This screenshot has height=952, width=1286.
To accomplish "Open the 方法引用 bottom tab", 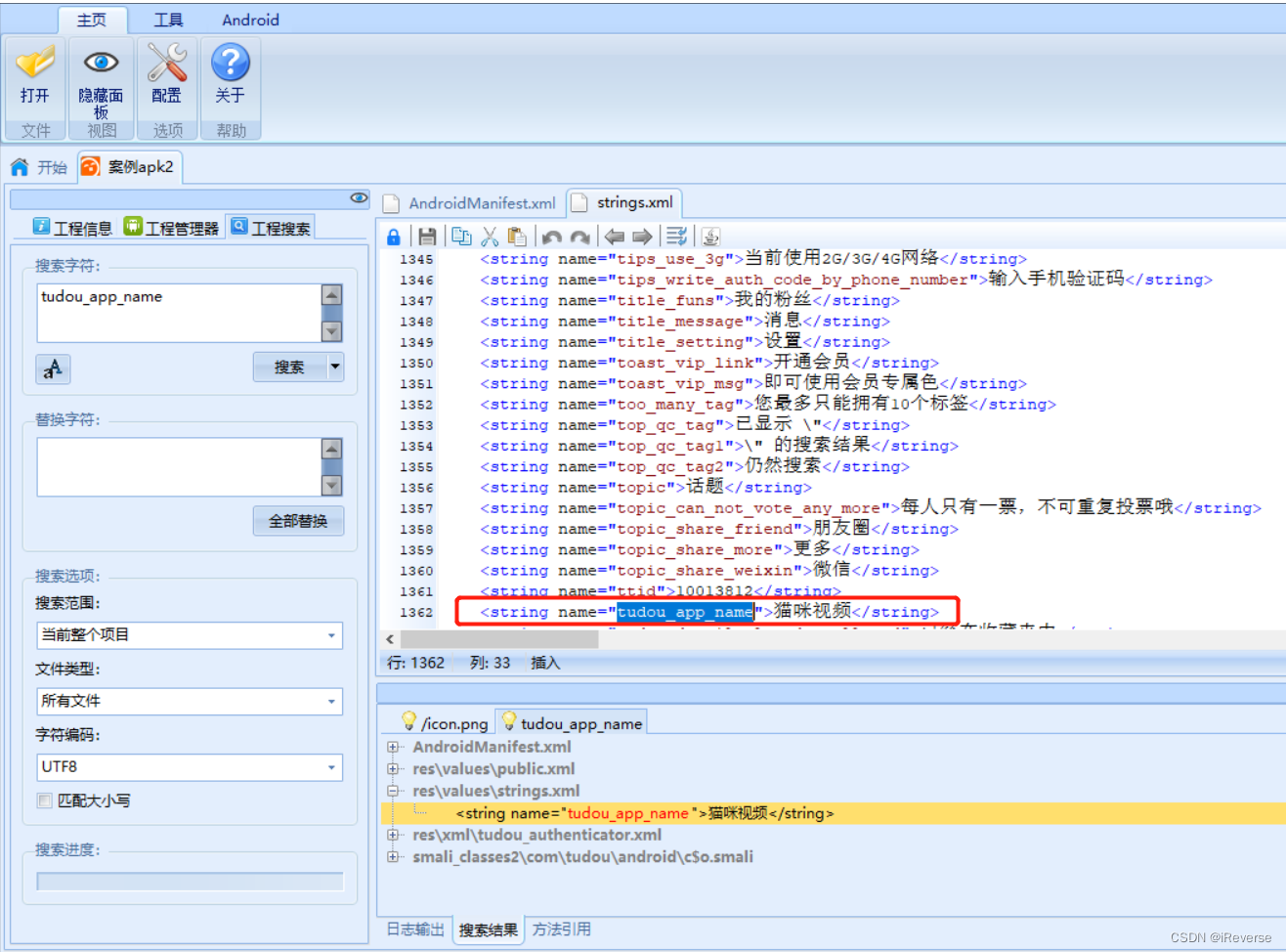I will coord(562,930).
